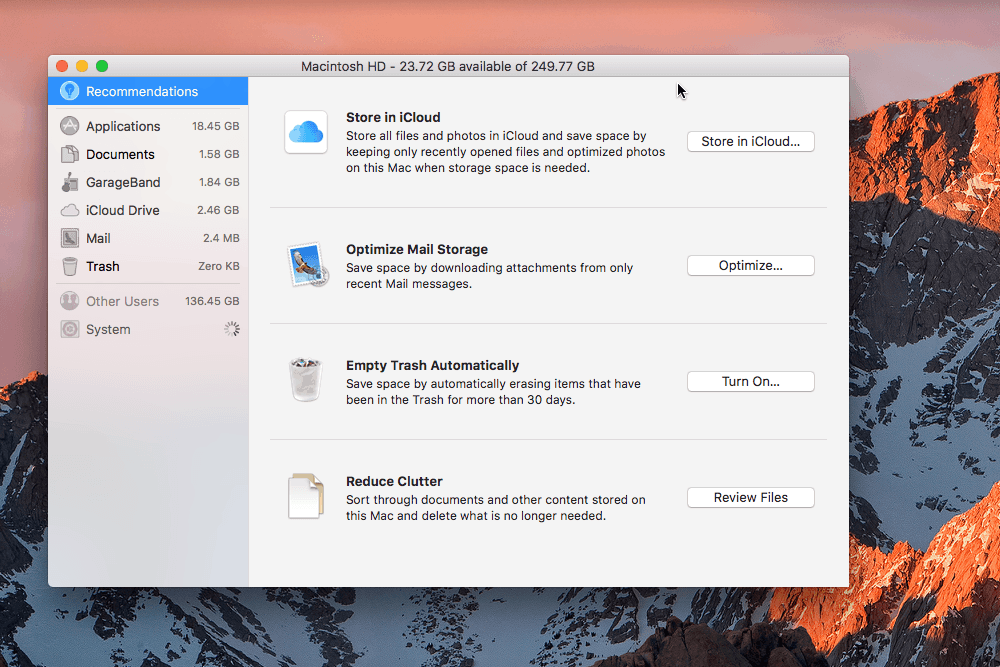Enable automatic Trash emptying via Turn On
1000x667 pixels.
point(750,381)
